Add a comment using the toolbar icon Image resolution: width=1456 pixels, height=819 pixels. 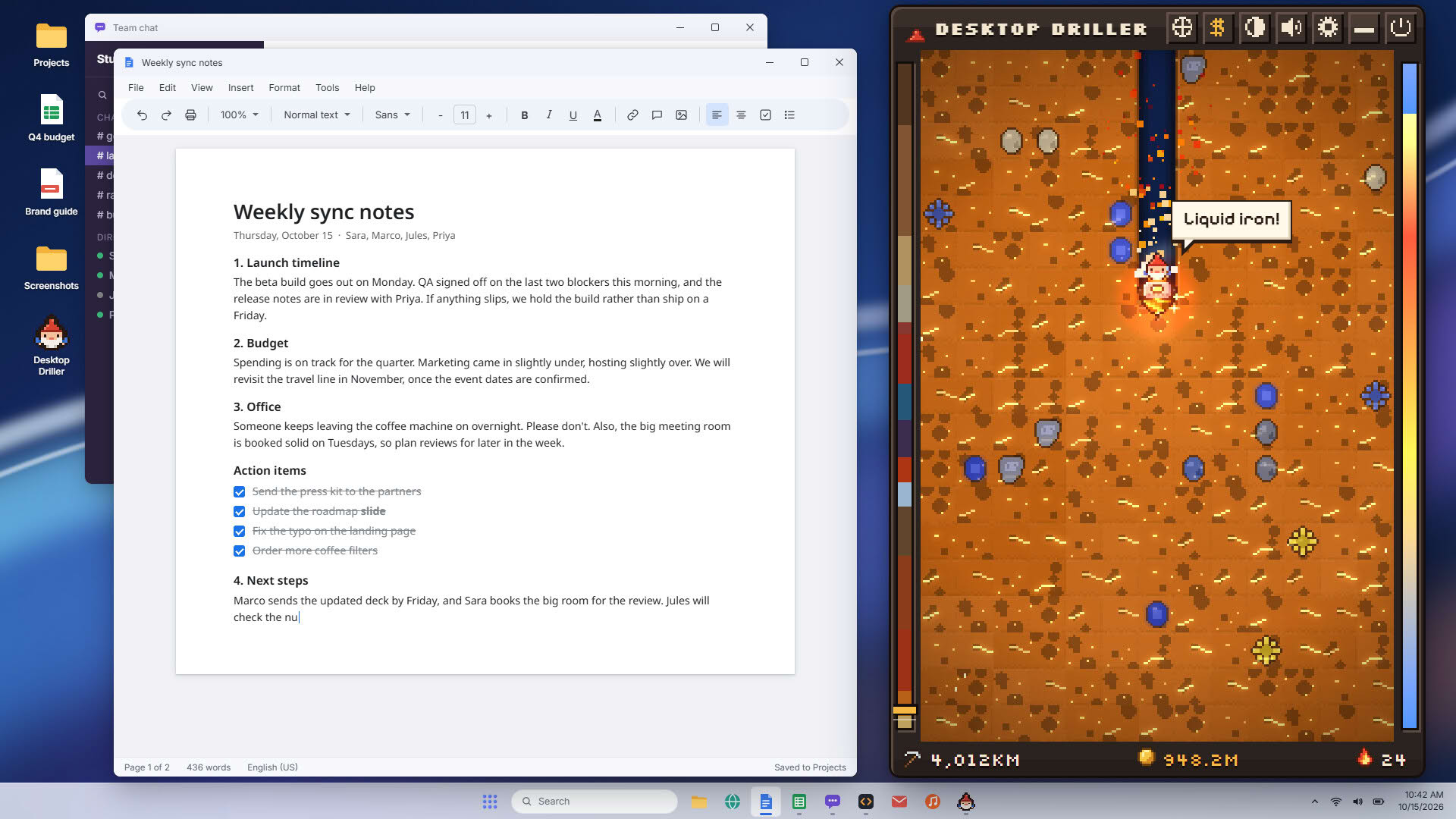pos(657,115)
